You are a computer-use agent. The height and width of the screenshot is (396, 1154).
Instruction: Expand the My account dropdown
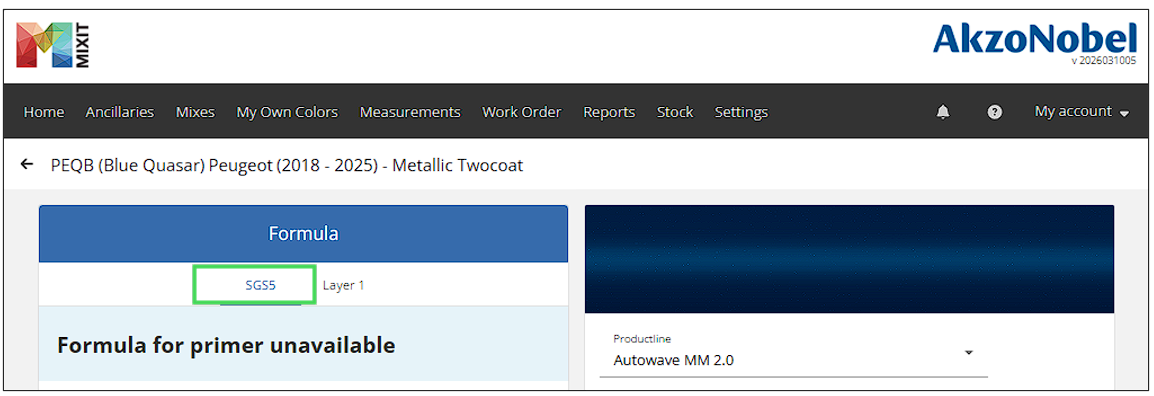(x=1081, y=112)
